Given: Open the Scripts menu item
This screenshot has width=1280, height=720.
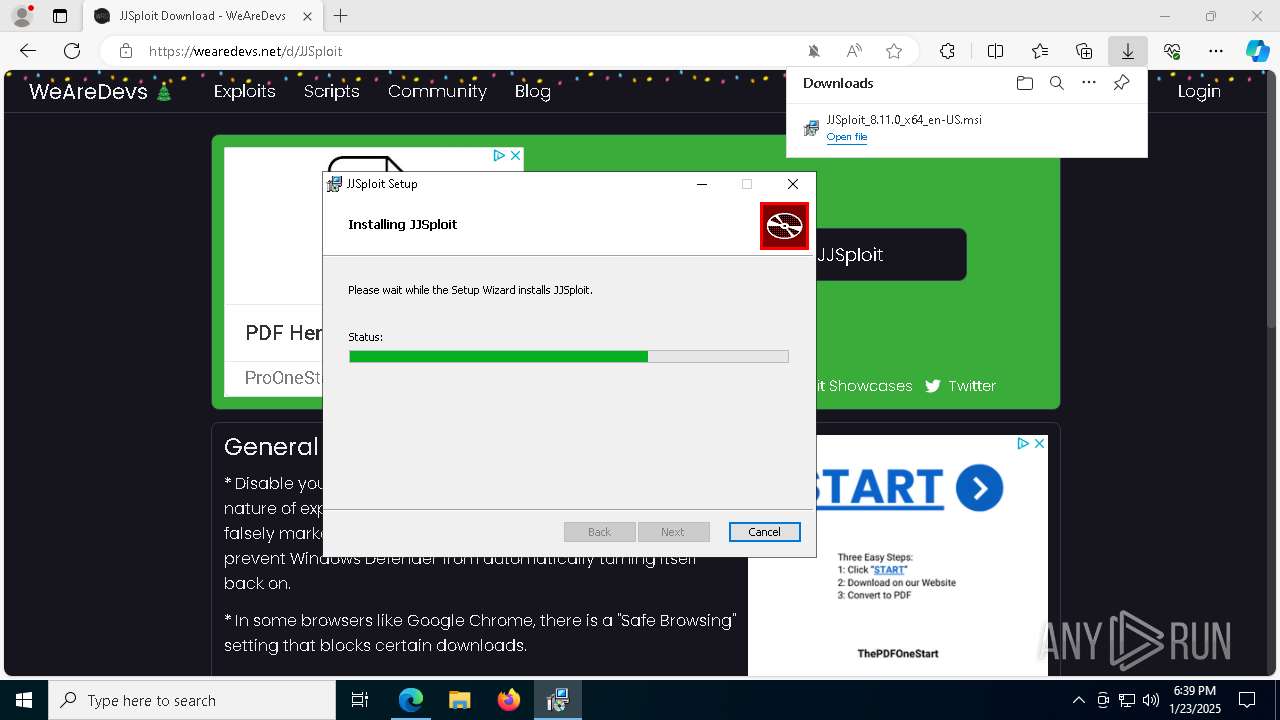Looking at the screenshot, I should pos(331,91).
